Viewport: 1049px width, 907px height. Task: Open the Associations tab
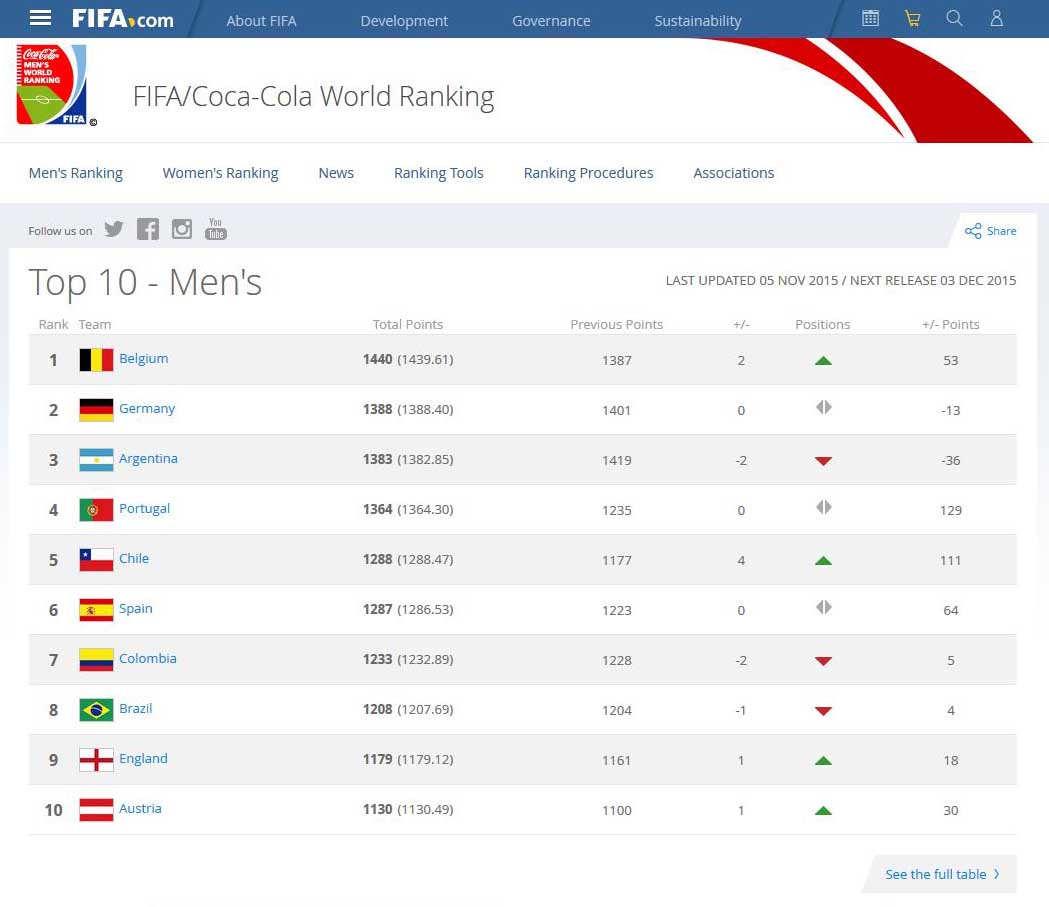[733, 173]
